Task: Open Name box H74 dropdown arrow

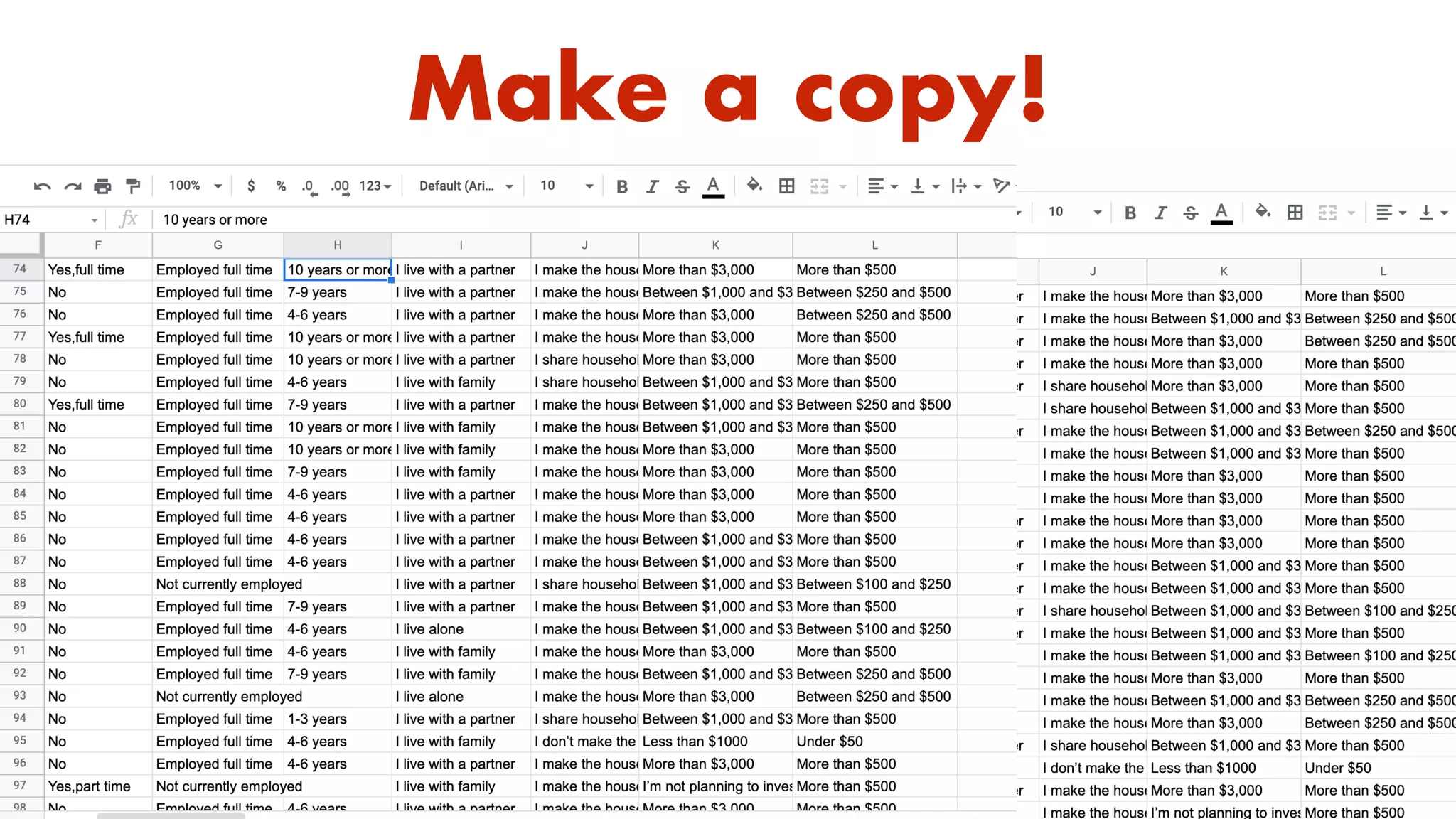Action: coord(94,220)
